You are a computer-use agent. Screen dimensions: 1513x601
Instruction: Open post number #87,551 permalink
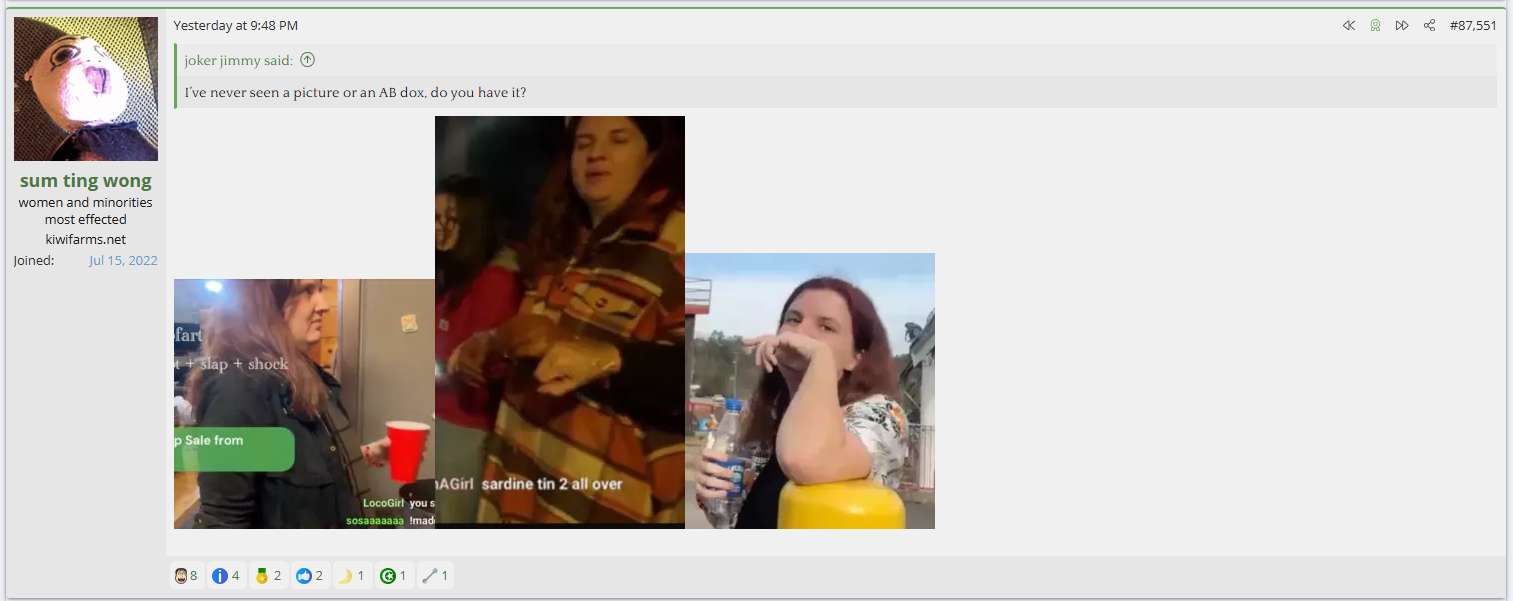(1473, 25)
